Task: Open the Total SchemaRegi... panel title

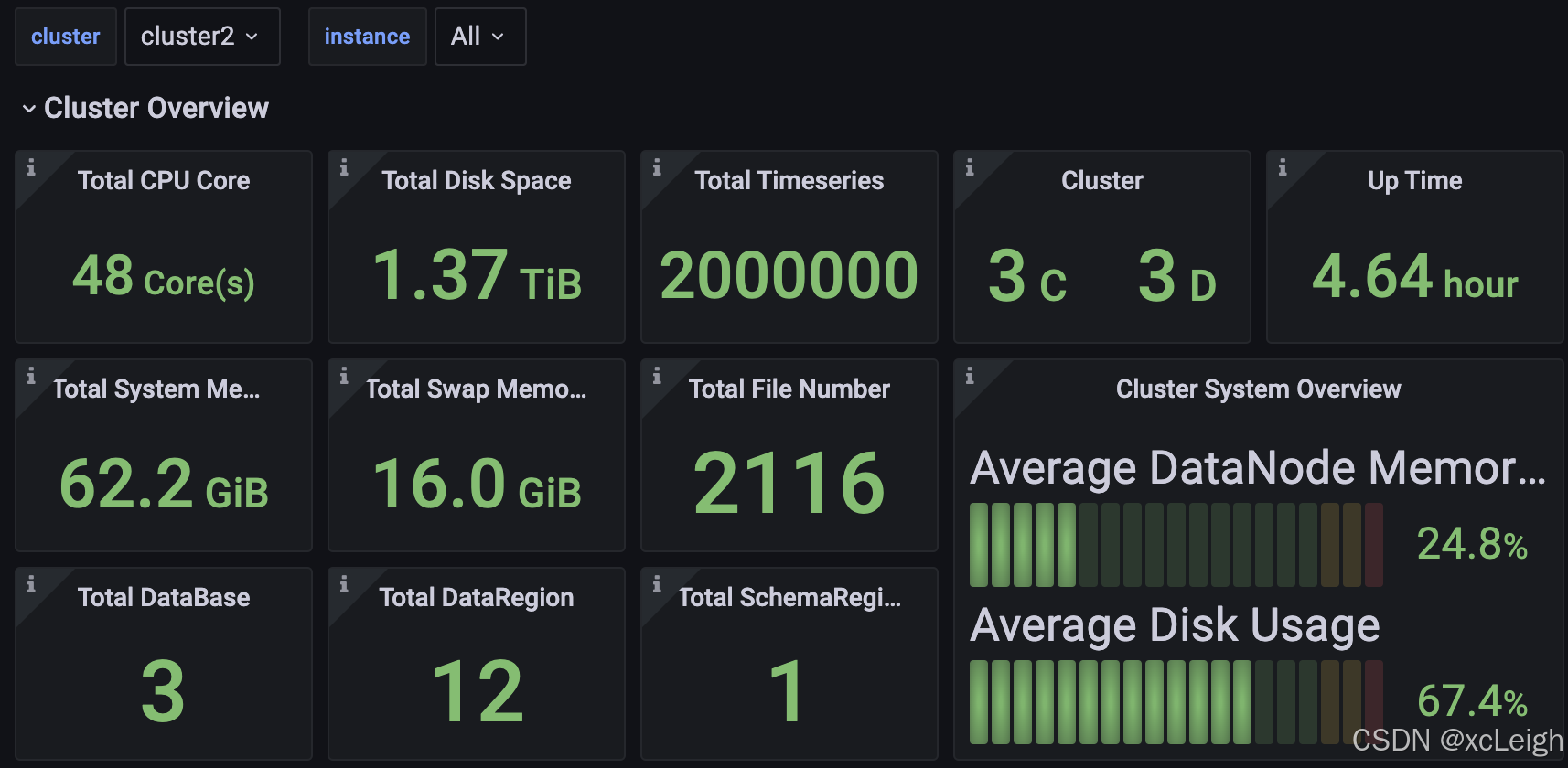Action: [x=789, y=598]
